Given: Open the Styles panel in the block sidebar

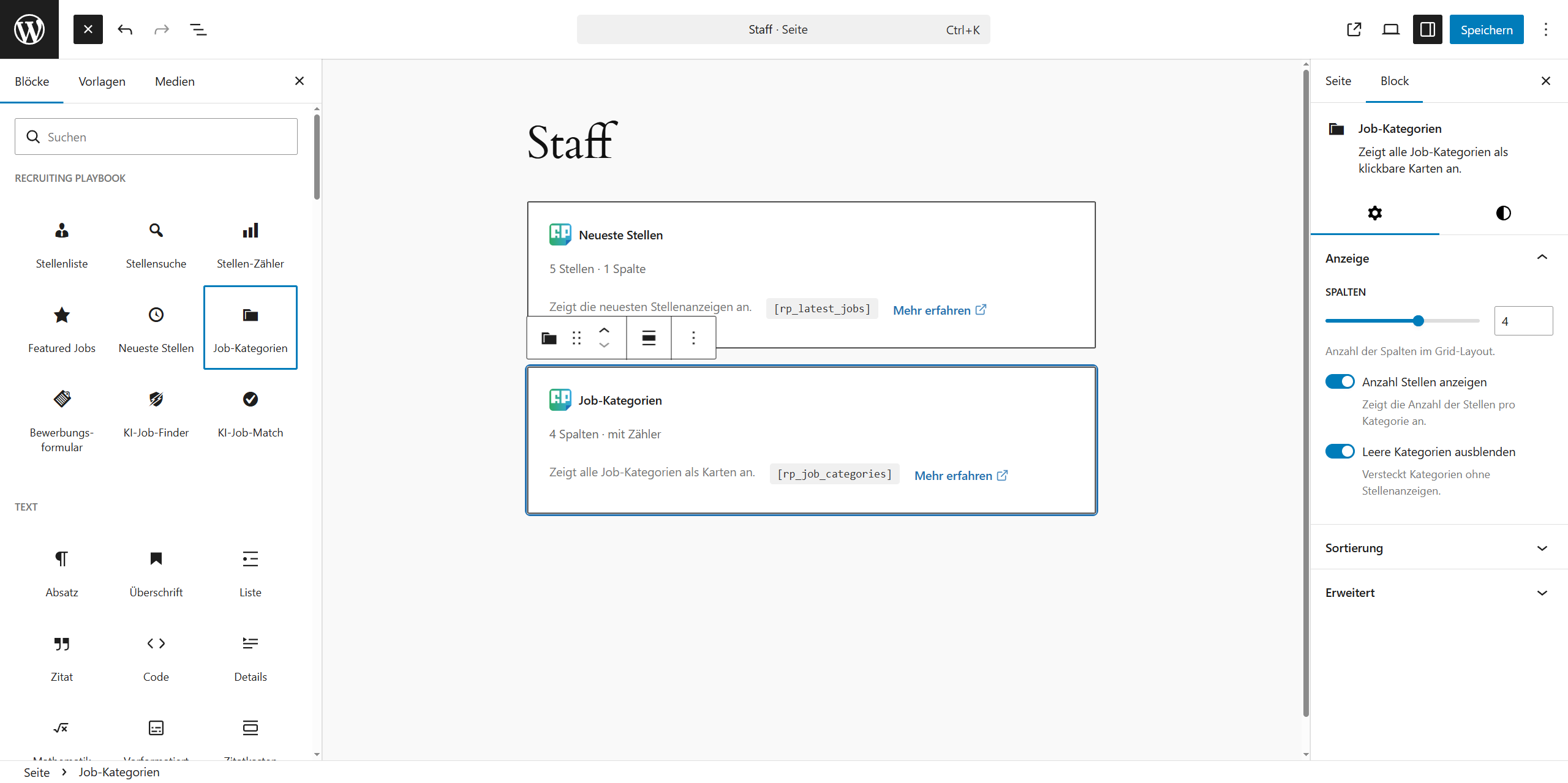Looking at the screenshot, I should pyautogui.click(x=1503, y=212).
